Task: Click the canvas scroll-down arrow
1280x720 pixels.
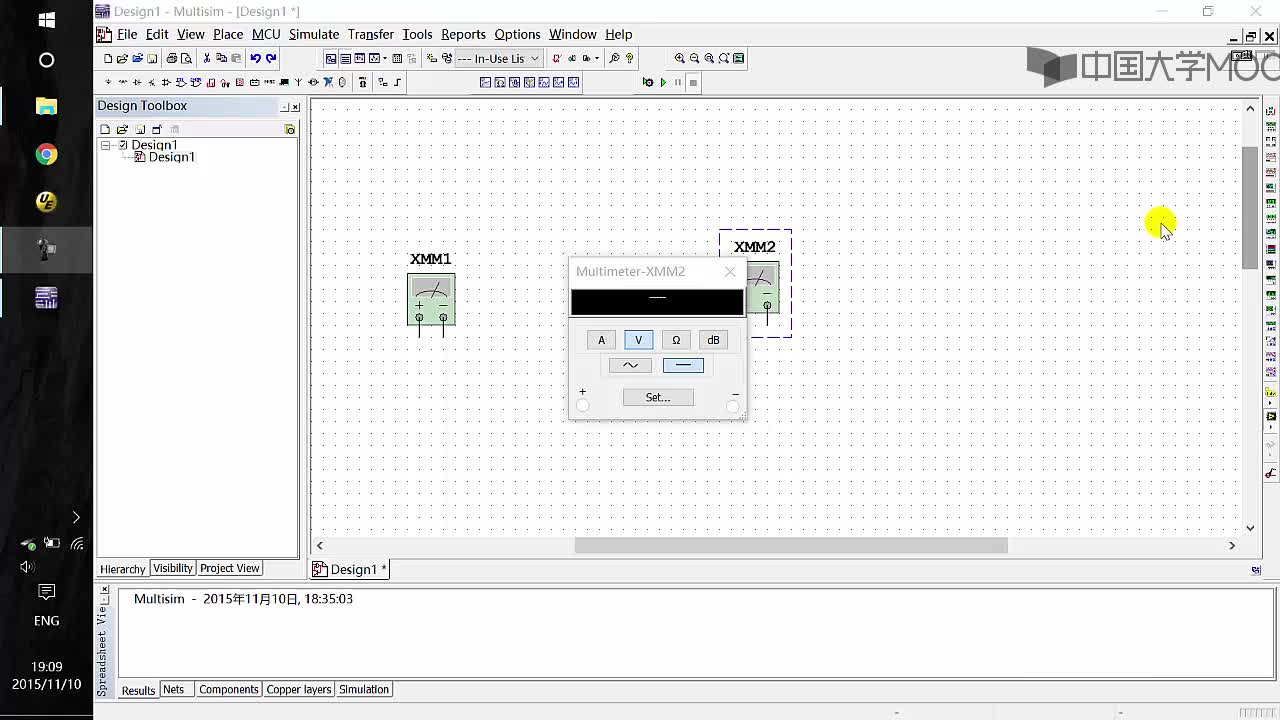Action: (x=1250, y=528)
